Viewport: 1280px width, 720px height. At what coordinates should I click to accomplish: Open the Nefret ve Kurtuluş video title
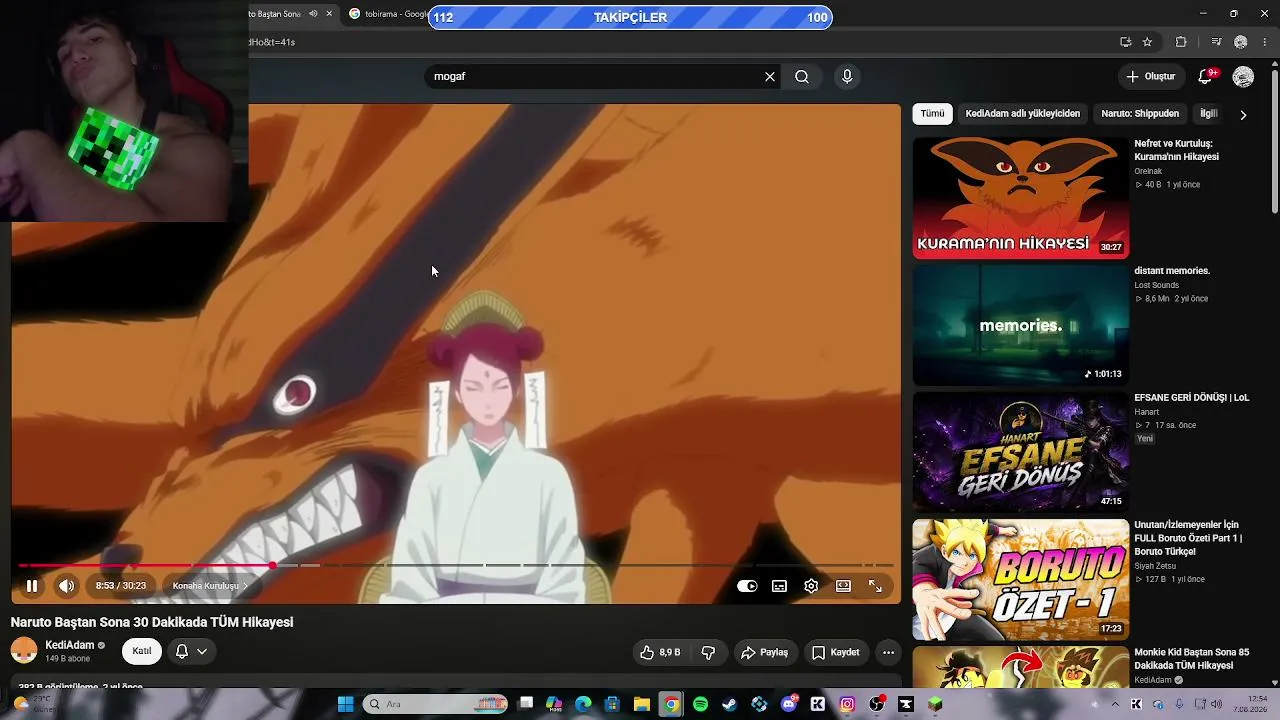point(1176,150)
